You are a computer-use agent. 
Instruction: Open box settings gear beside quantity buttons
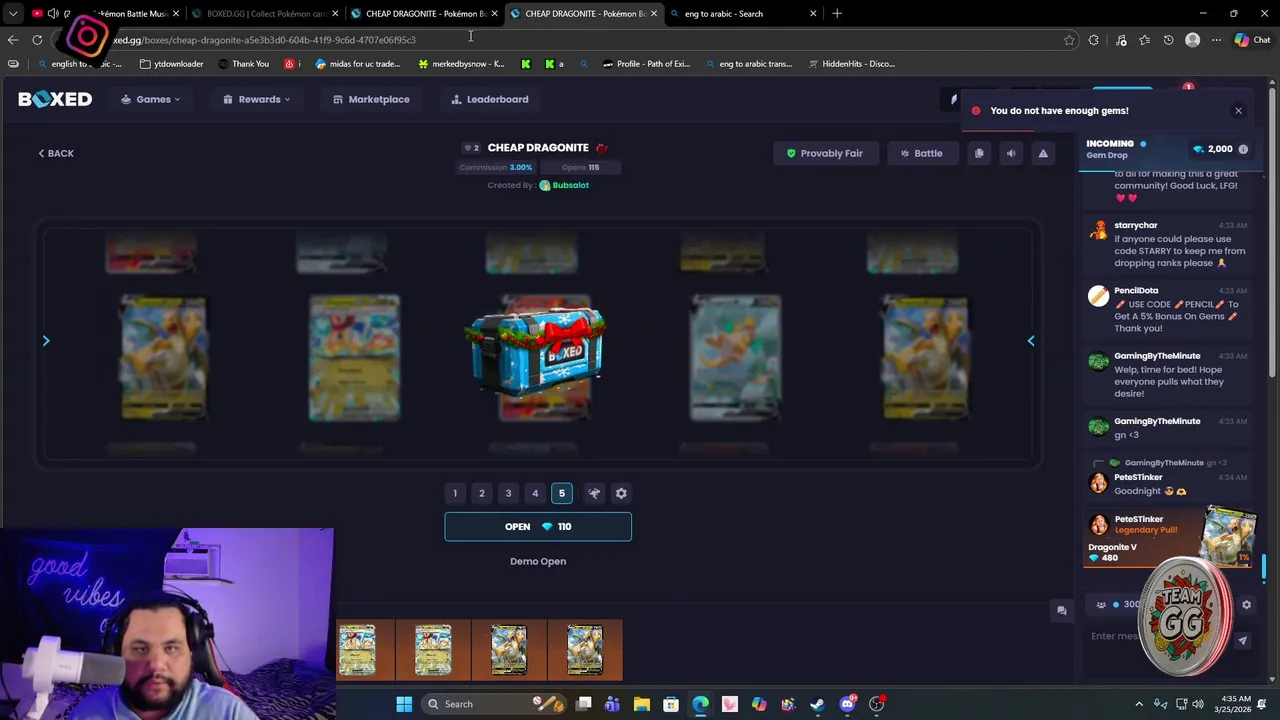[621, 493]
